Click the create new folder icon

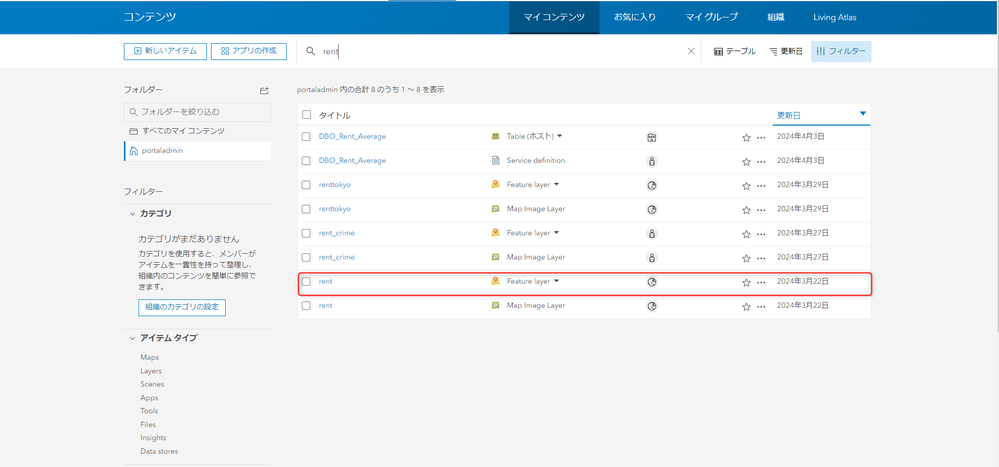[x=264, y=90]
